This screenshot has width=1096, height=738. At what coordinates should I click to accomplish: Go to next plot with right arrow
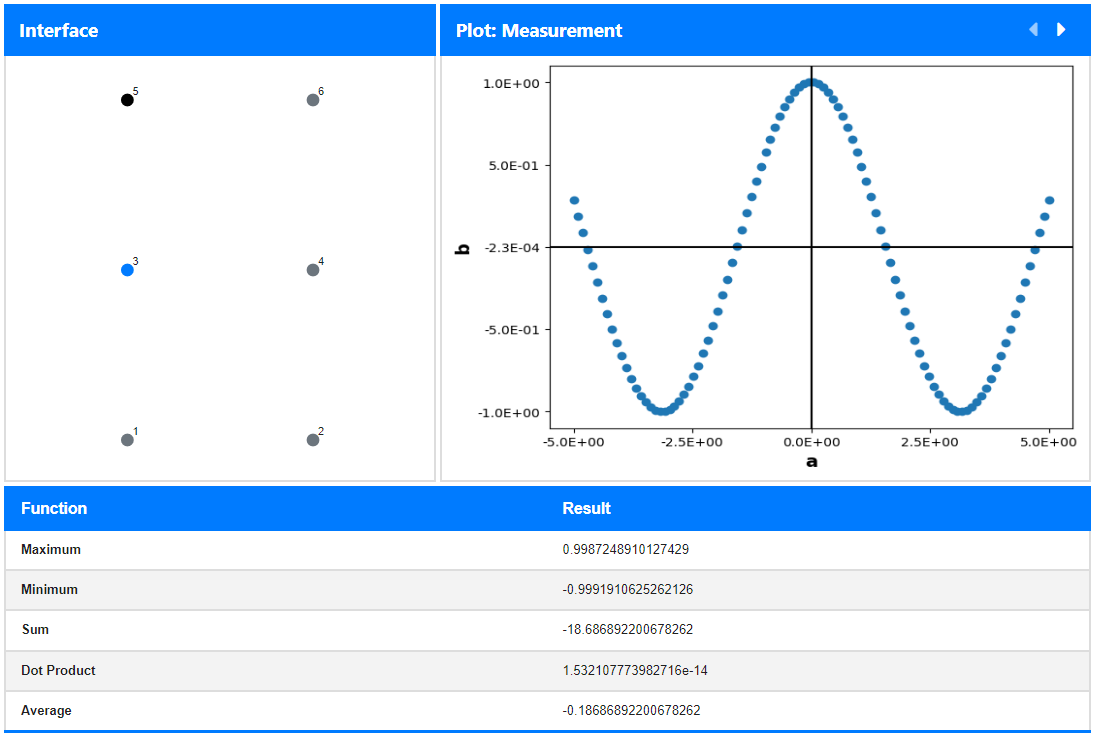tap(1061, 29)
